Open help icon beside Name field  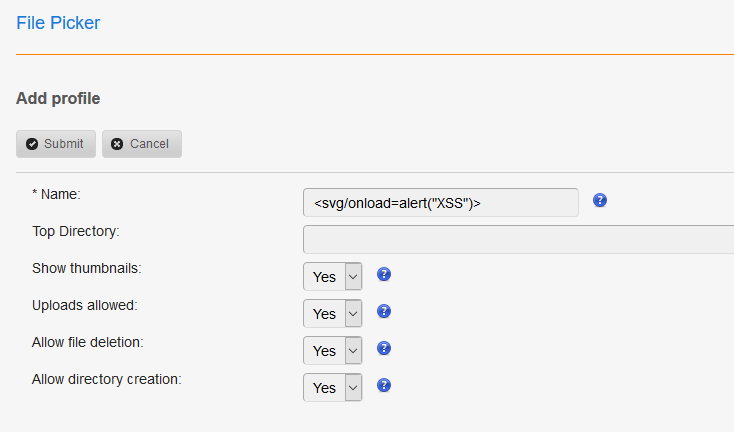point(600,200)
